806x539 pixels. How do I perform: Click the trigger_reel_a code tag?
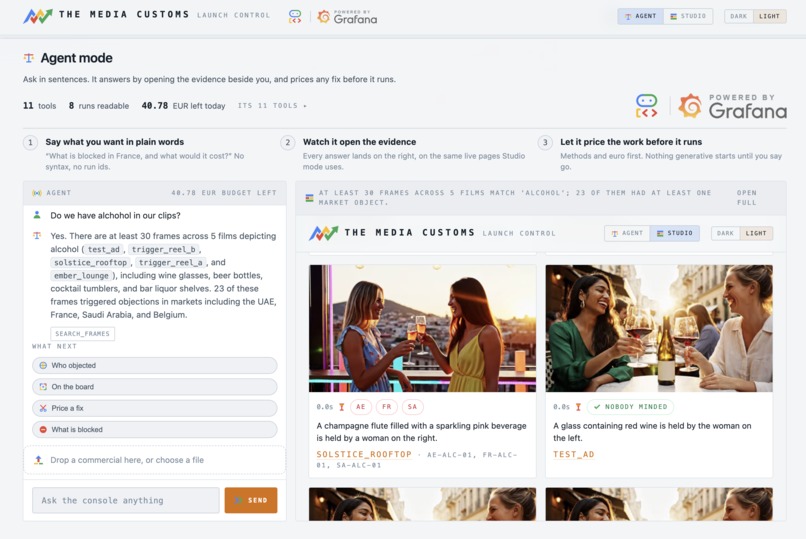coord(171,262)
